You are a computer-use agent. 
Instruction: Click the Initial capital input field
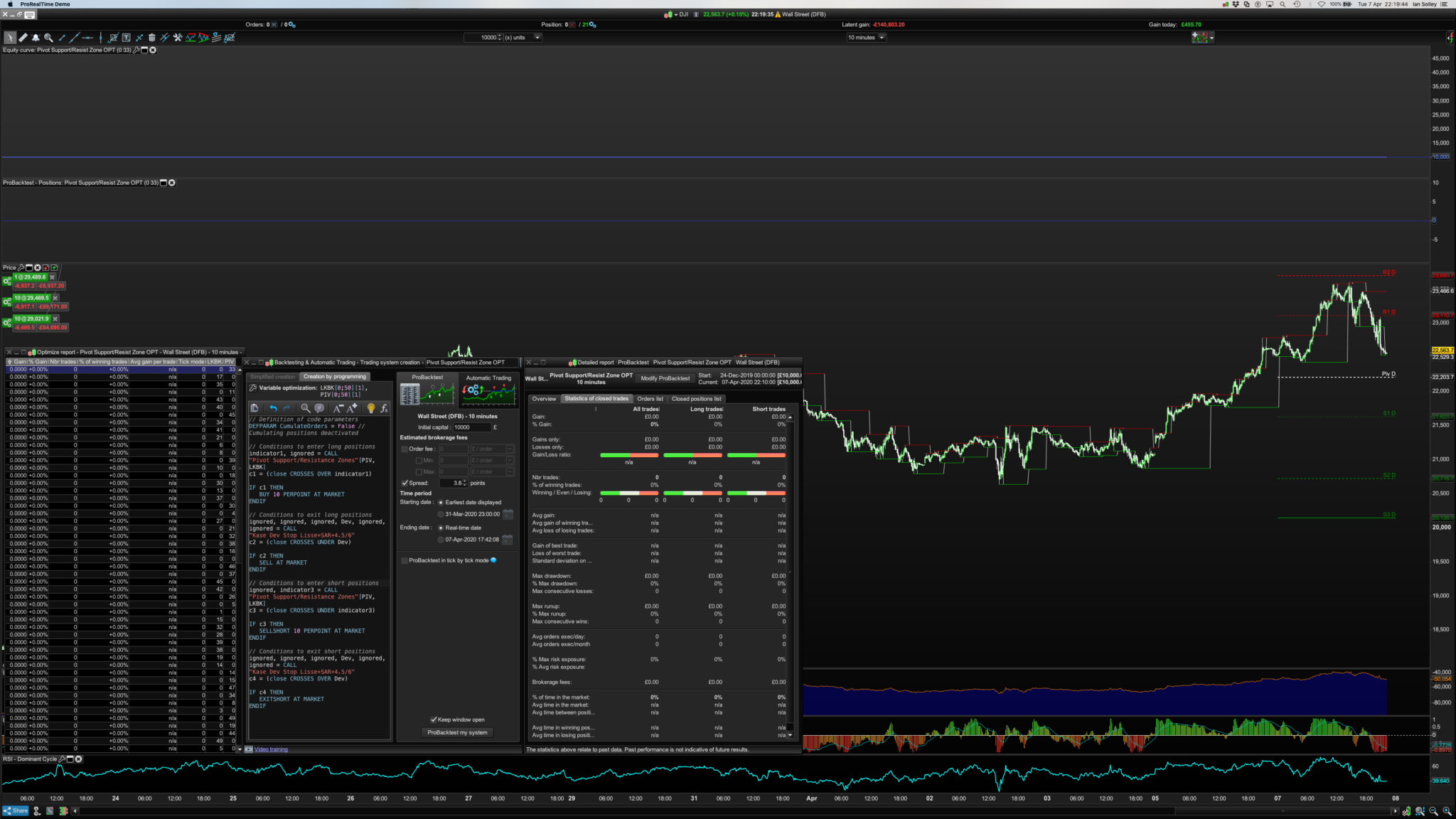point(471,427)
